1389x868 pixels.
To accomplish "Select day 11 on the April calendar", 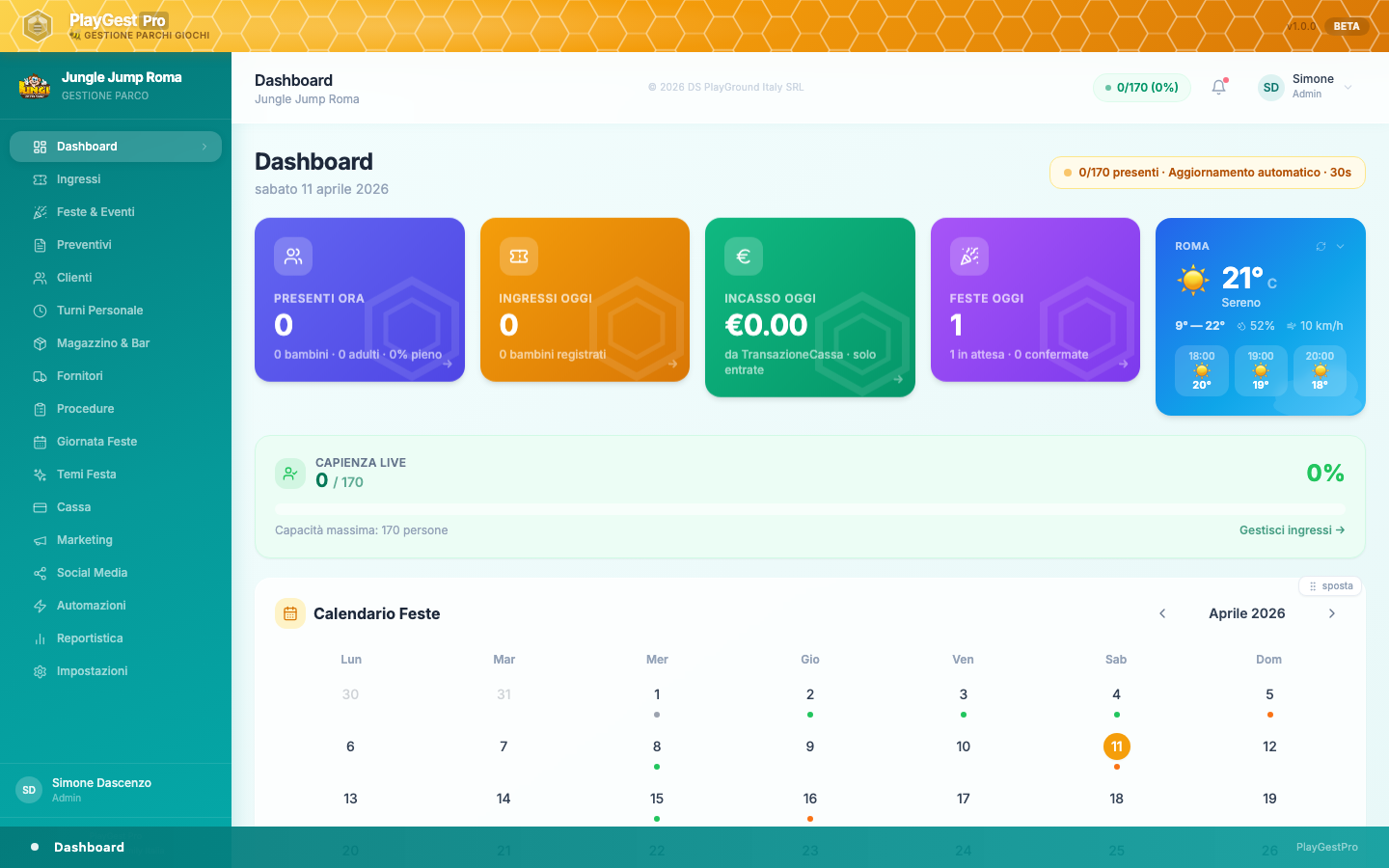I will click(x=1116, y=746).
